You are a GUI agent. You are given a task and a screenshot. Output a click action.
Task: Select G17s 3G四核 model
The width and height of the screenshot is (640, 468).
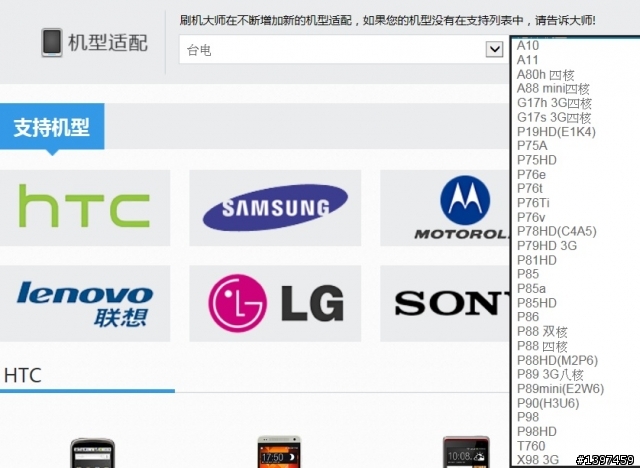click(554, 118)
